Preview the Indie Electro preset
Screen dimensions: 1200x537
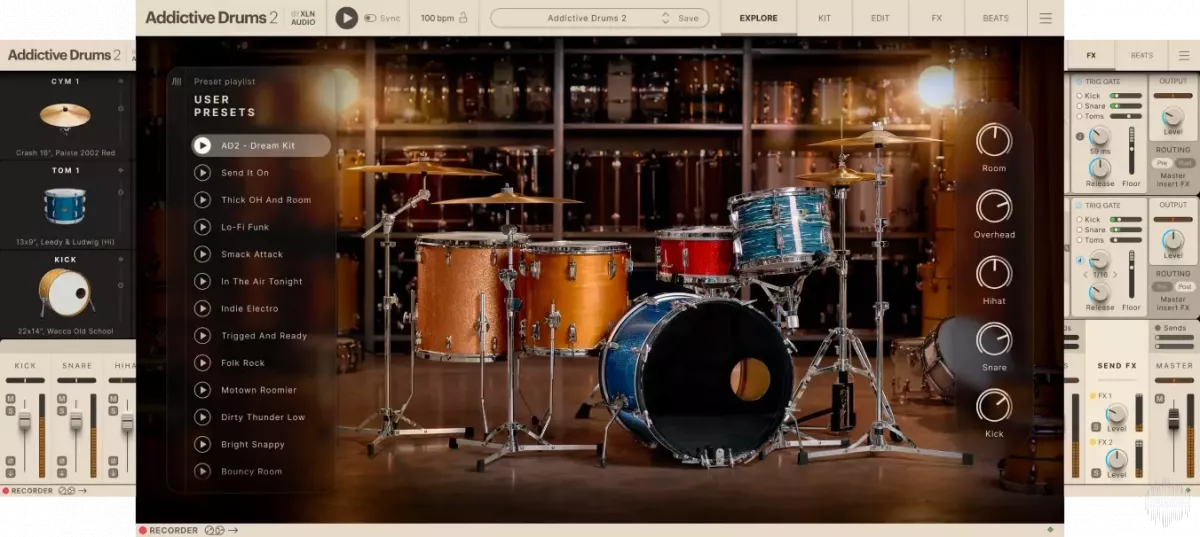click(203, 308)
